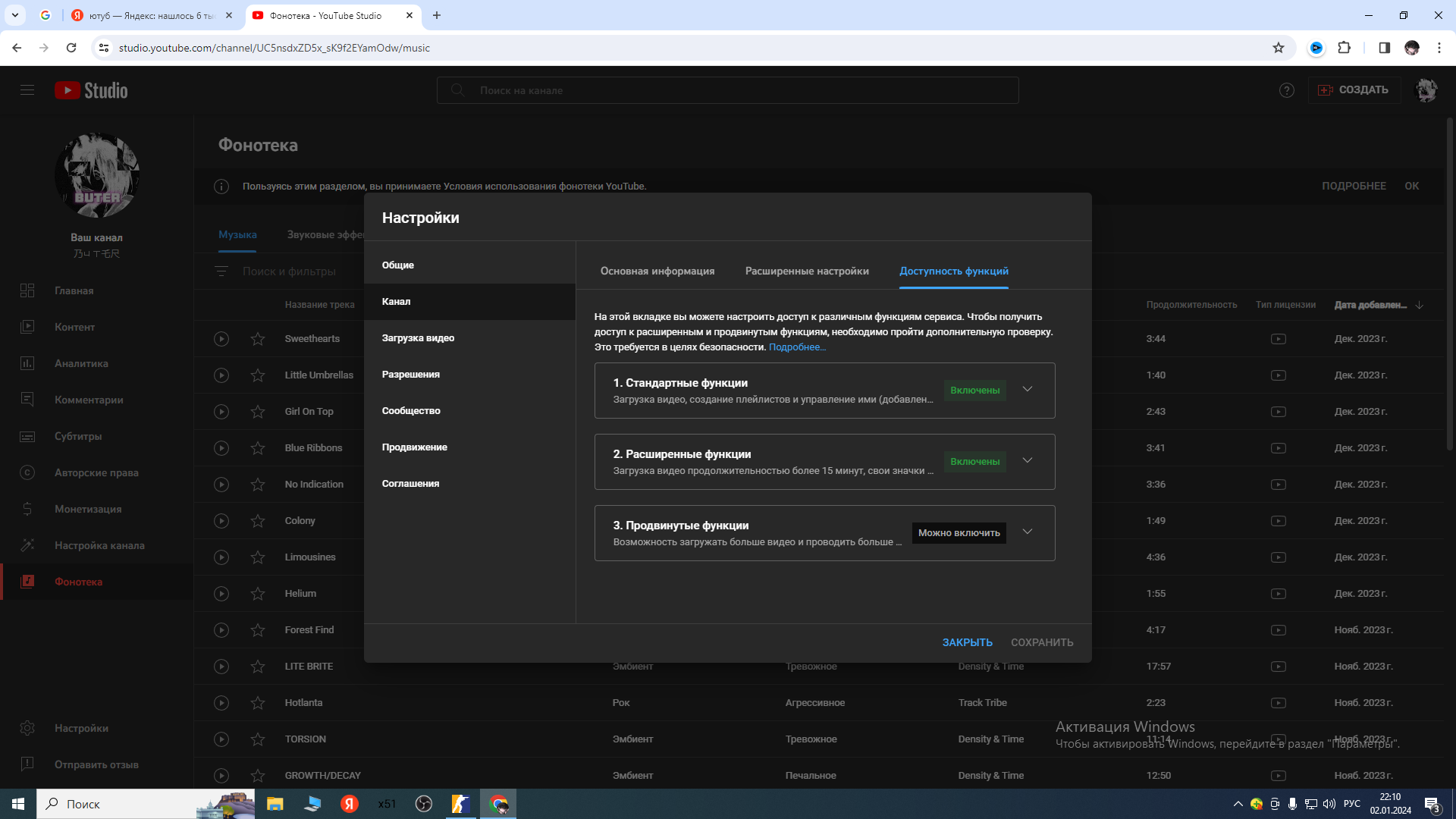This screenshot has width=1456, height=819.
Task: Select Общие in settings menu
Action: click(x=469, y=265)
